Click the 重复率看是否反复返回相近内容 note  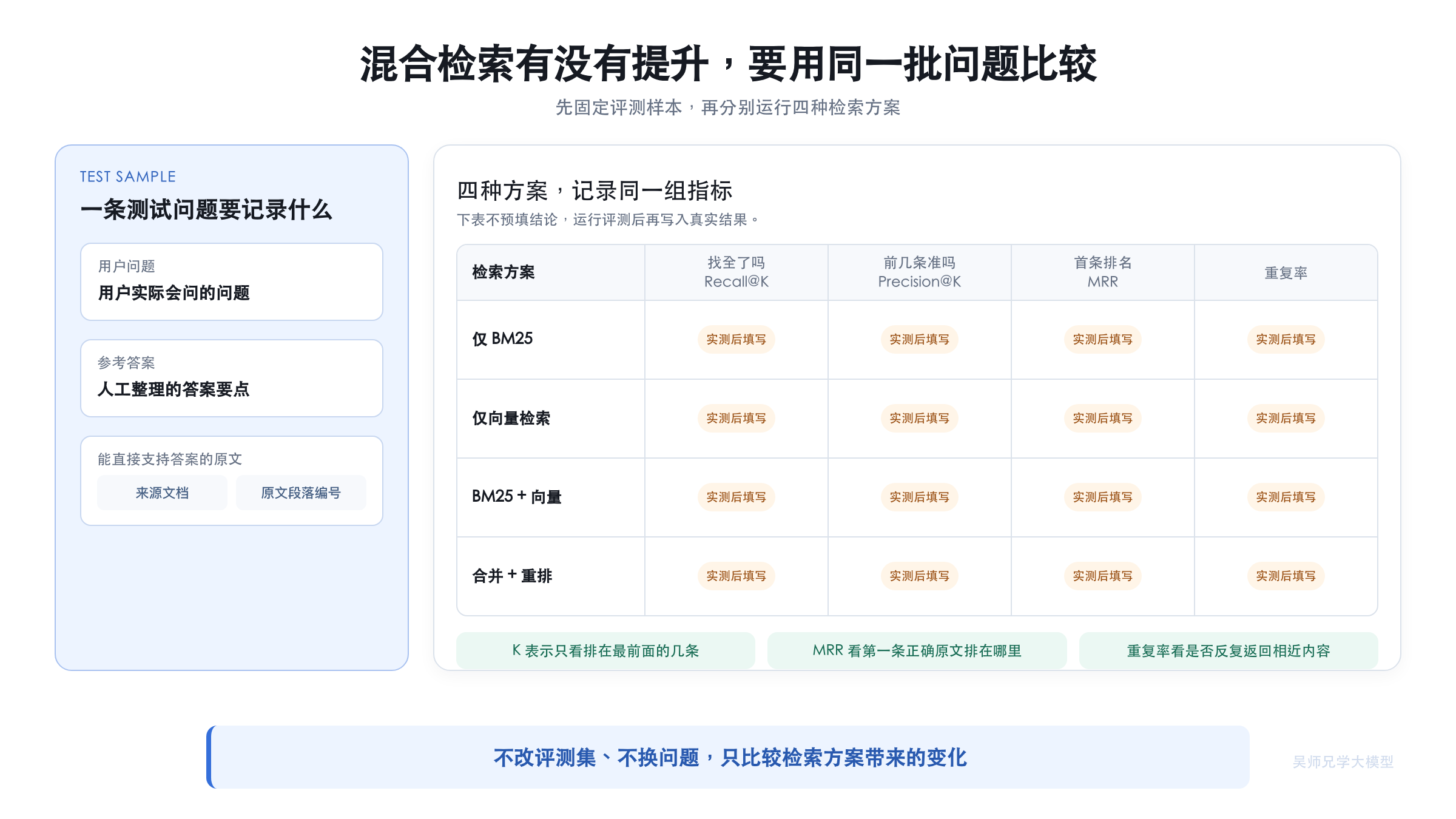click(1228, 650)
